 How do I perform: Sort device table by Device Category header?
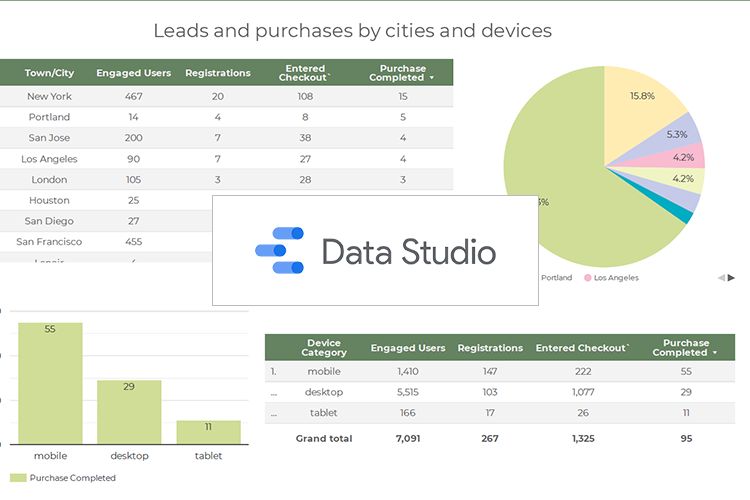pyautogui.click(x=324, y=348)
